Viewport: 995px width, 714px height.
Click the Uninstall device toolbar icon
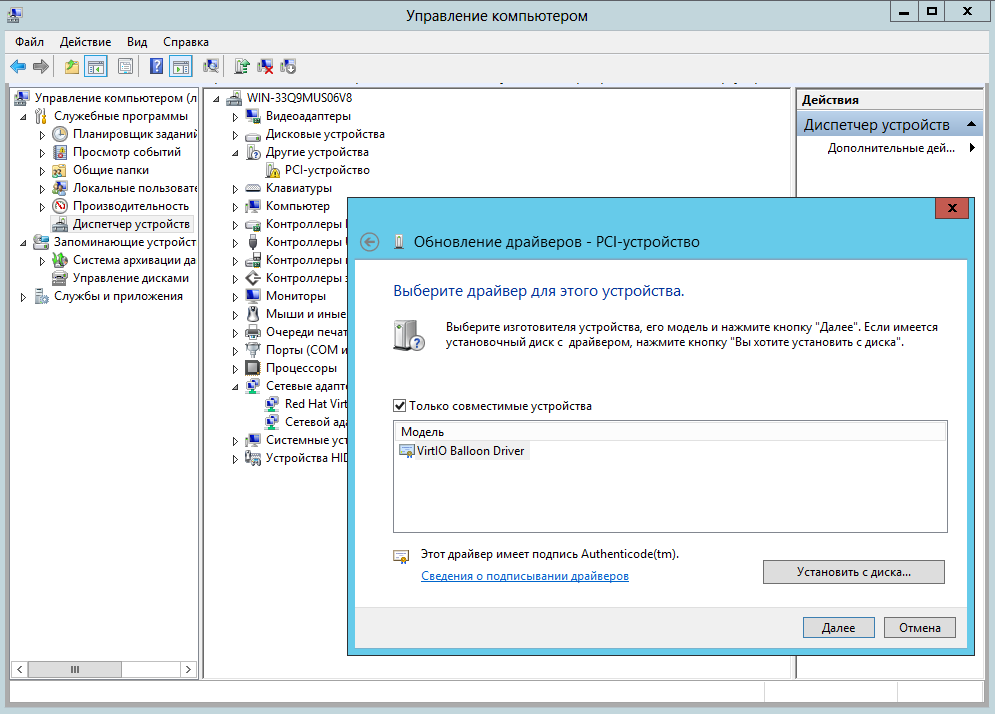click(265, 67)
